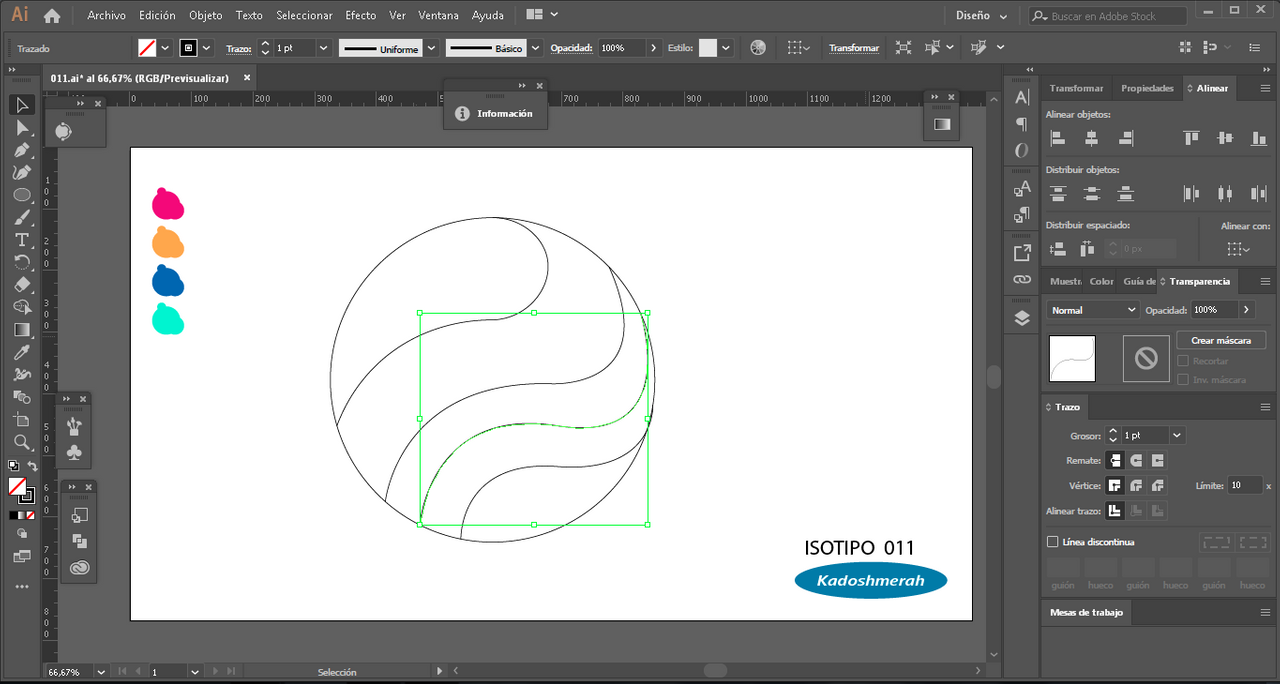
Task: Click the Trazo label in control bar
Action: point(238,48)
